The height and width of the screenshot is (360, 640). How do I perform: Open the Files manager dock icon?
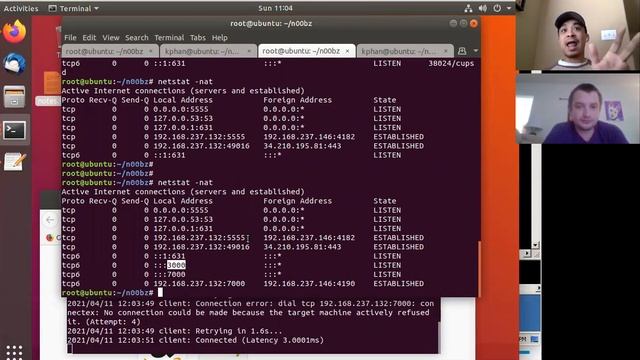(15, 97)
